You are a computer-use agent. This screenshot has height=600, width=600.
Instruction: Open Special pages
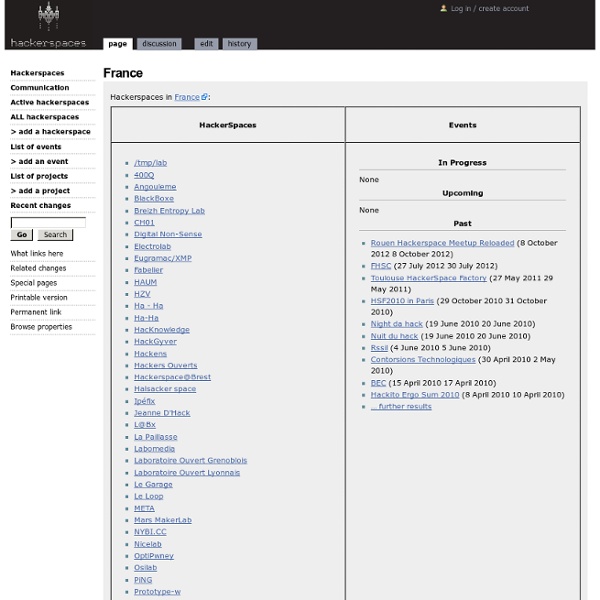pyautogui.click(x=34, y=283)
